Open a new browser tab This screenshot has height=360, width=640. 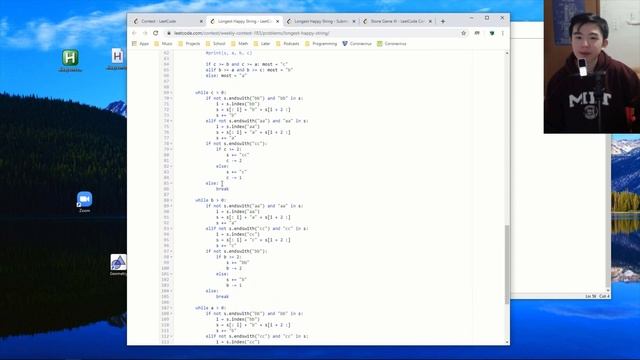click(443, 21)
